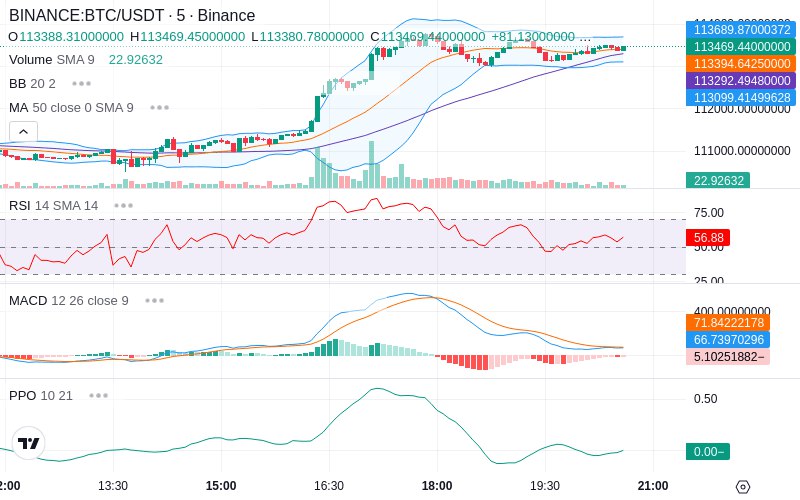
Task: Click the BINANCE:BTC/USDT symbol title
Action: [x=132, y=15]
